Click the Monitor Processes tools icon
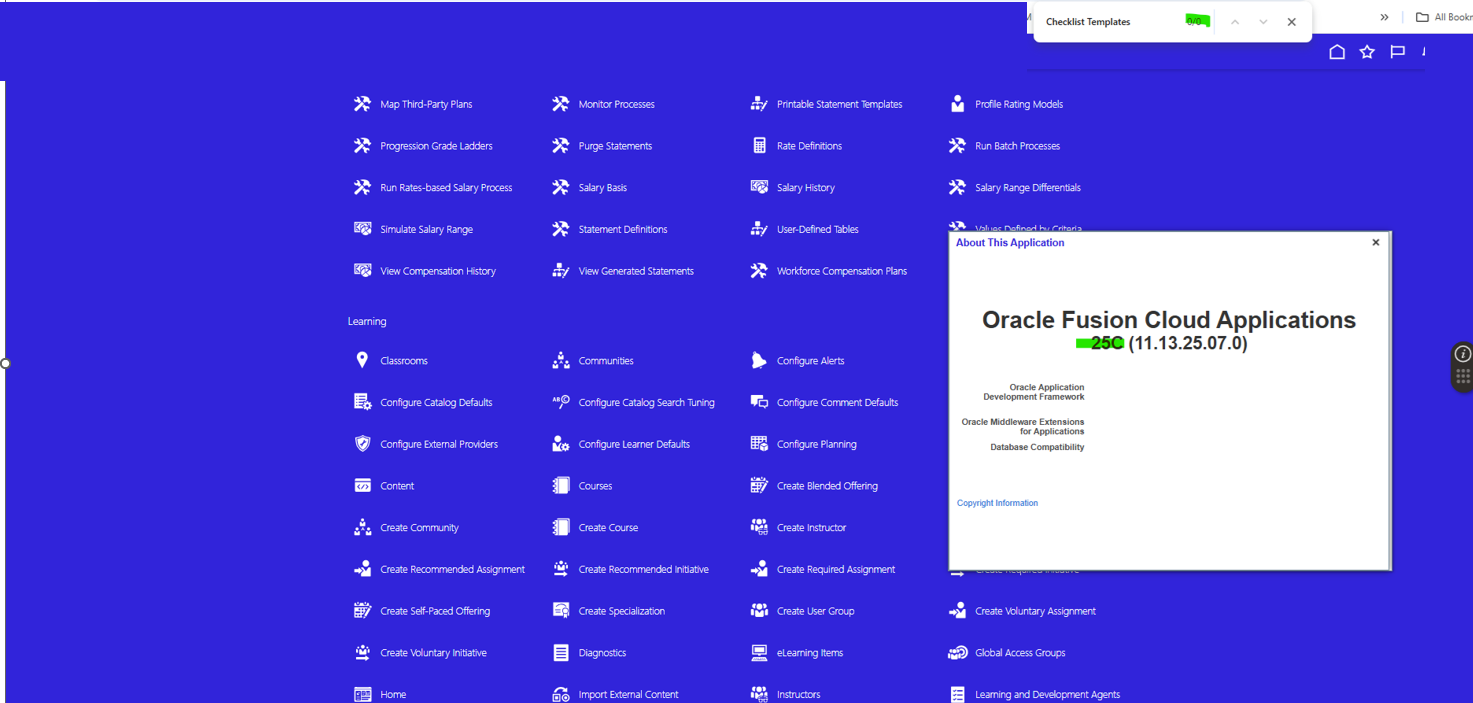1473x703 pixels. pos(560,104)
